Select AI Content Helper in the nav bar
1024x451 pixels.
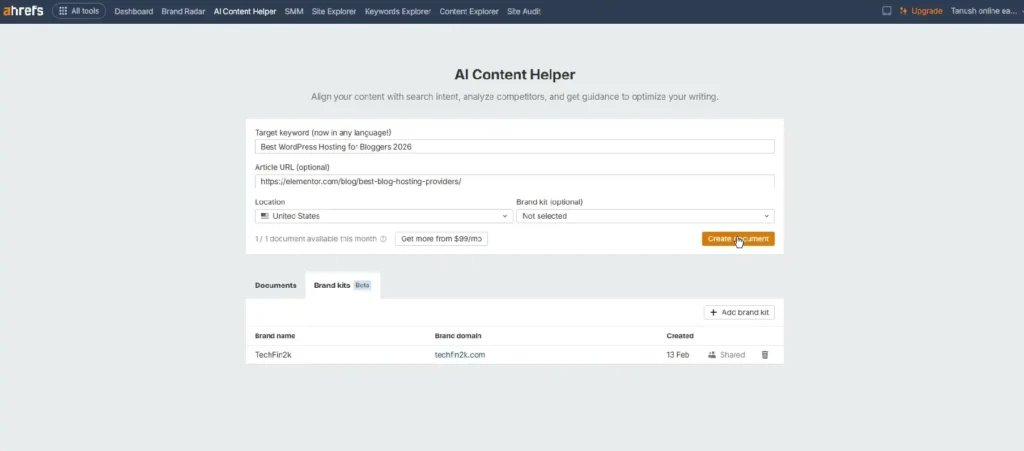point(245,11)
